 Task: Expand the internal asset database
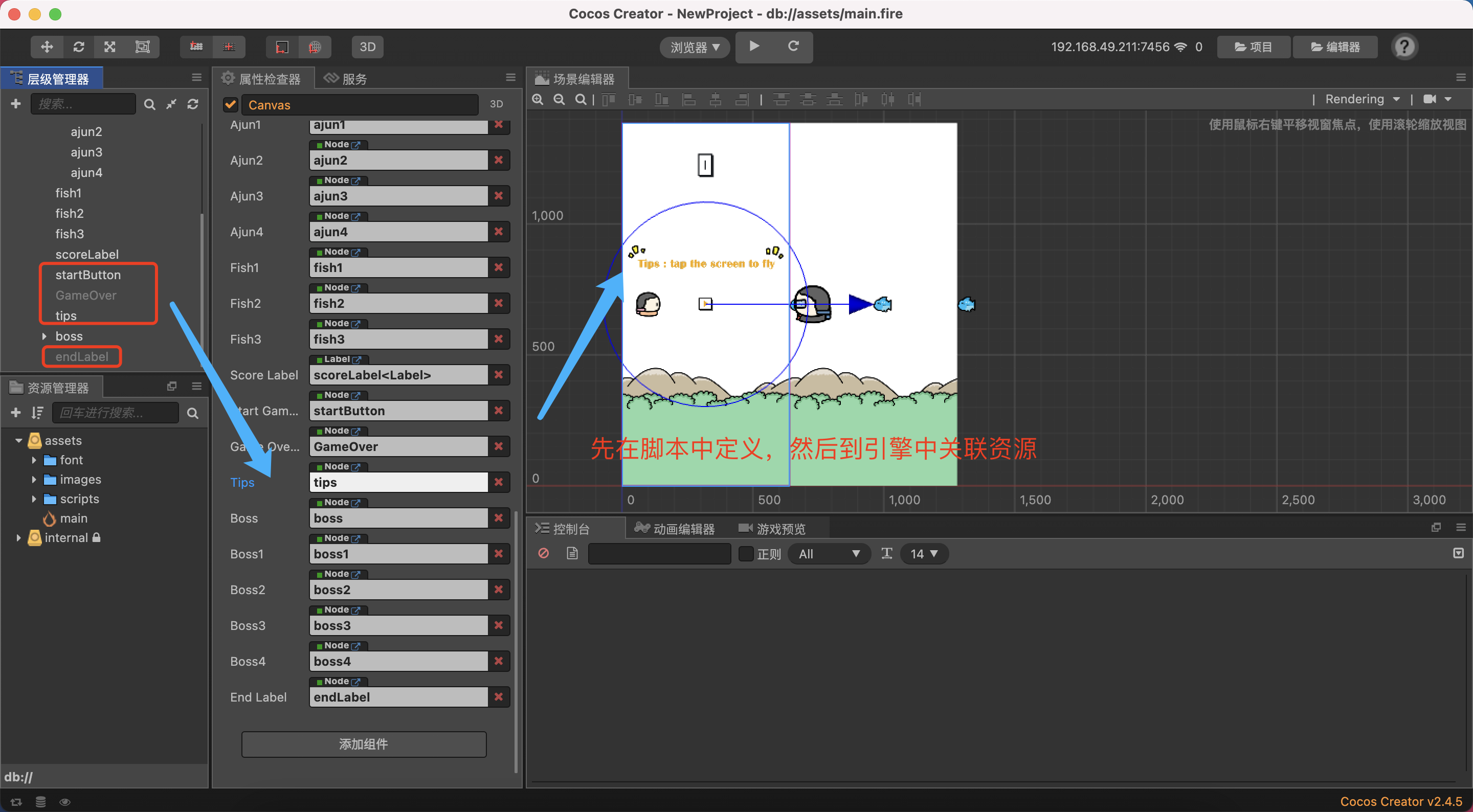point(18,538)
